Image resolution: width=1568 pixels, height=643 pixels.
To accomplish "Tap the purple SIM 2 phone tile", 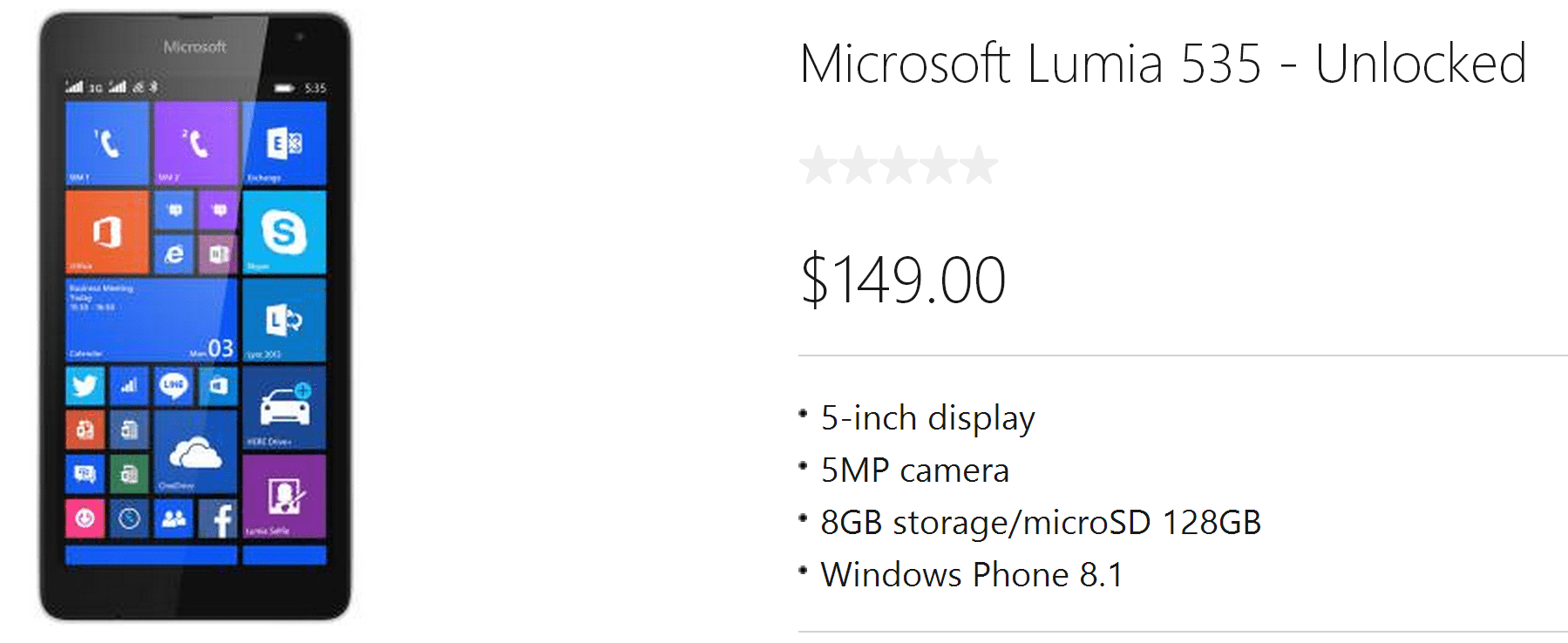I will click(196, 144).
